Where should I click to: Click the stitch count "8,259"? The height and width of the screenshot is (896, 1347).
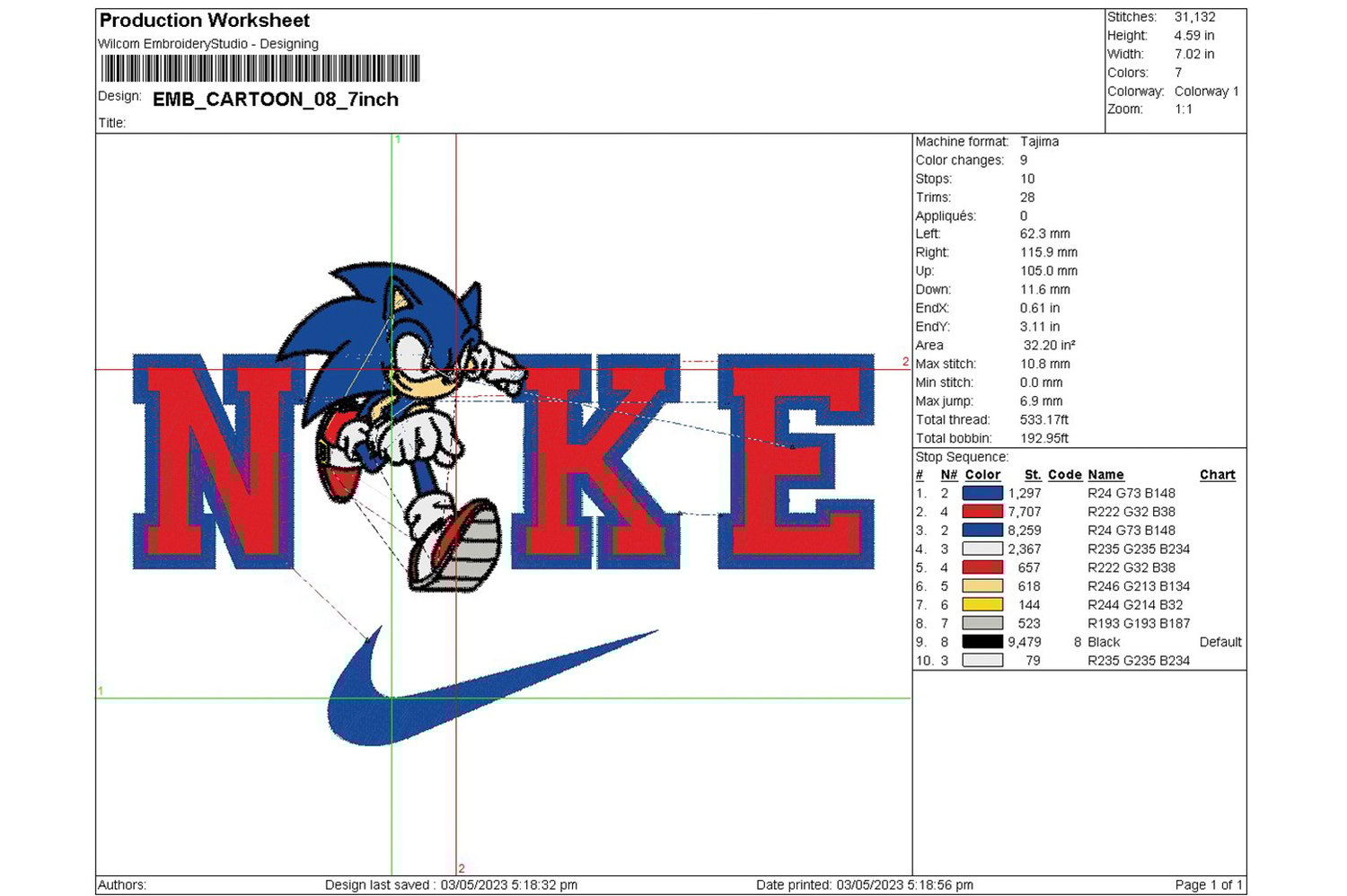coord(1025,531)
